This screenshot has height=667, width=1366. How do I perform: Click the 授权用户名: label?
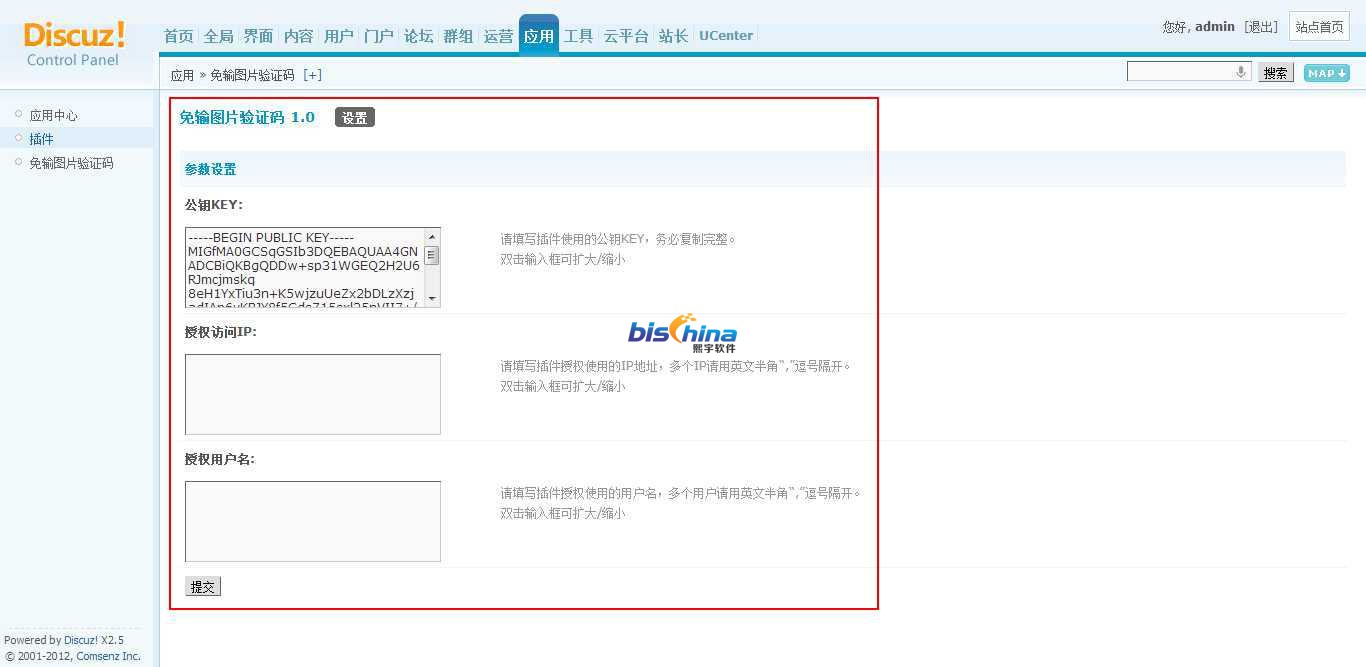pyautogui.click(x=220, y=459)
